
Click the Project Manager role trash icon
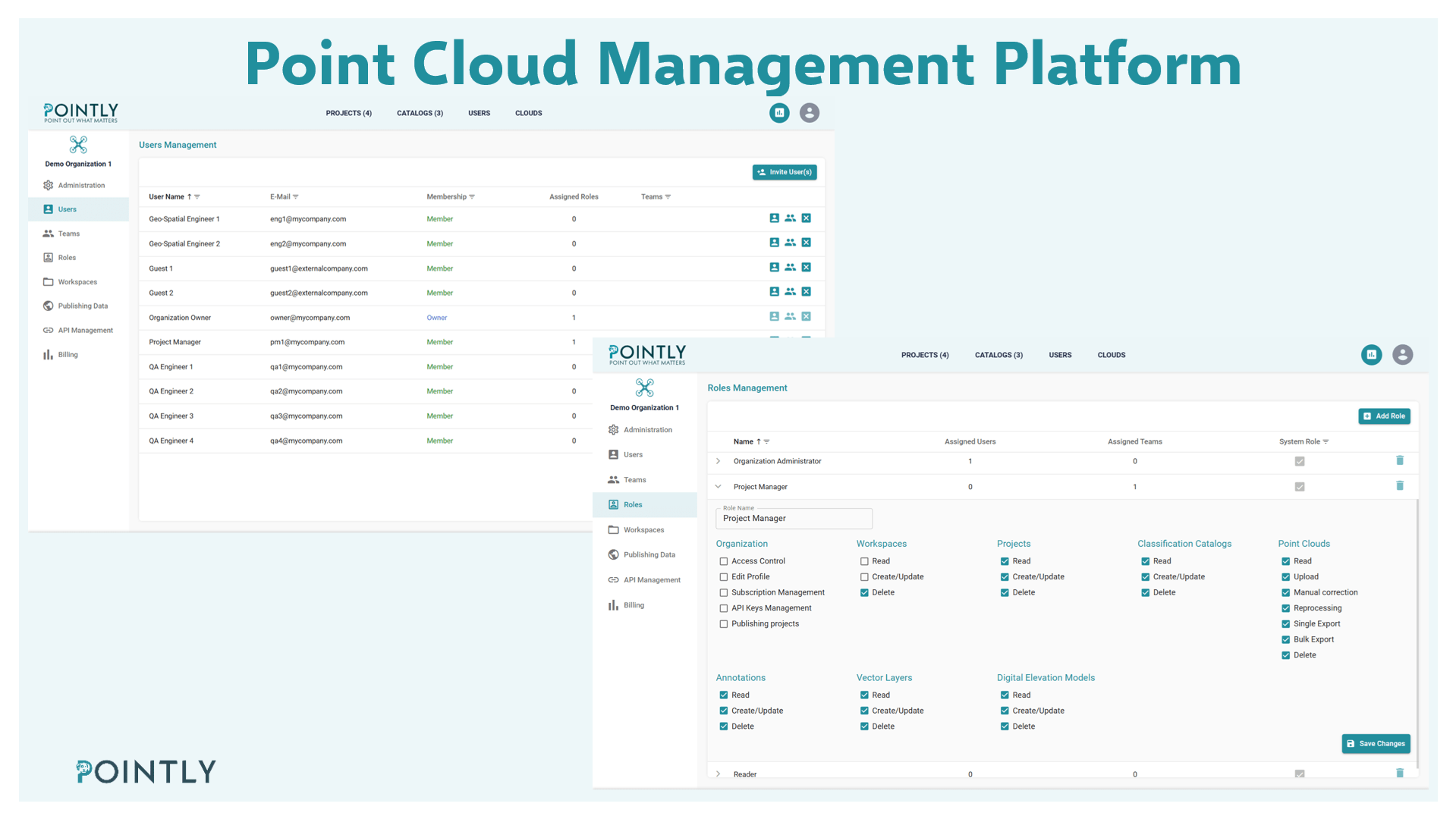(1400, 486)
